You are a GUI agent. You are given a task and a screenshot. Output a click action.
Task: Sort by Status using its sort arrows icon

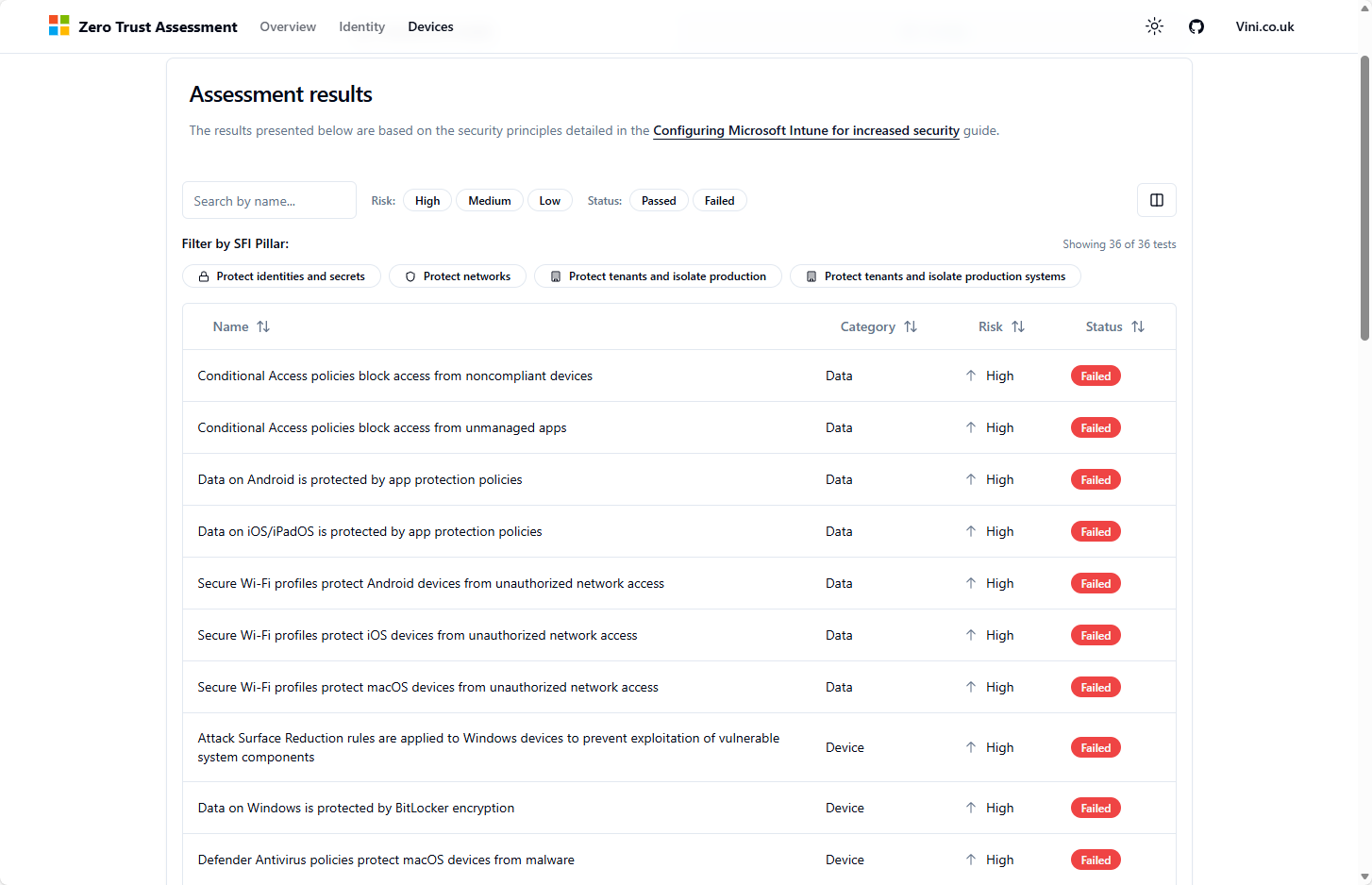point(1138,326)
